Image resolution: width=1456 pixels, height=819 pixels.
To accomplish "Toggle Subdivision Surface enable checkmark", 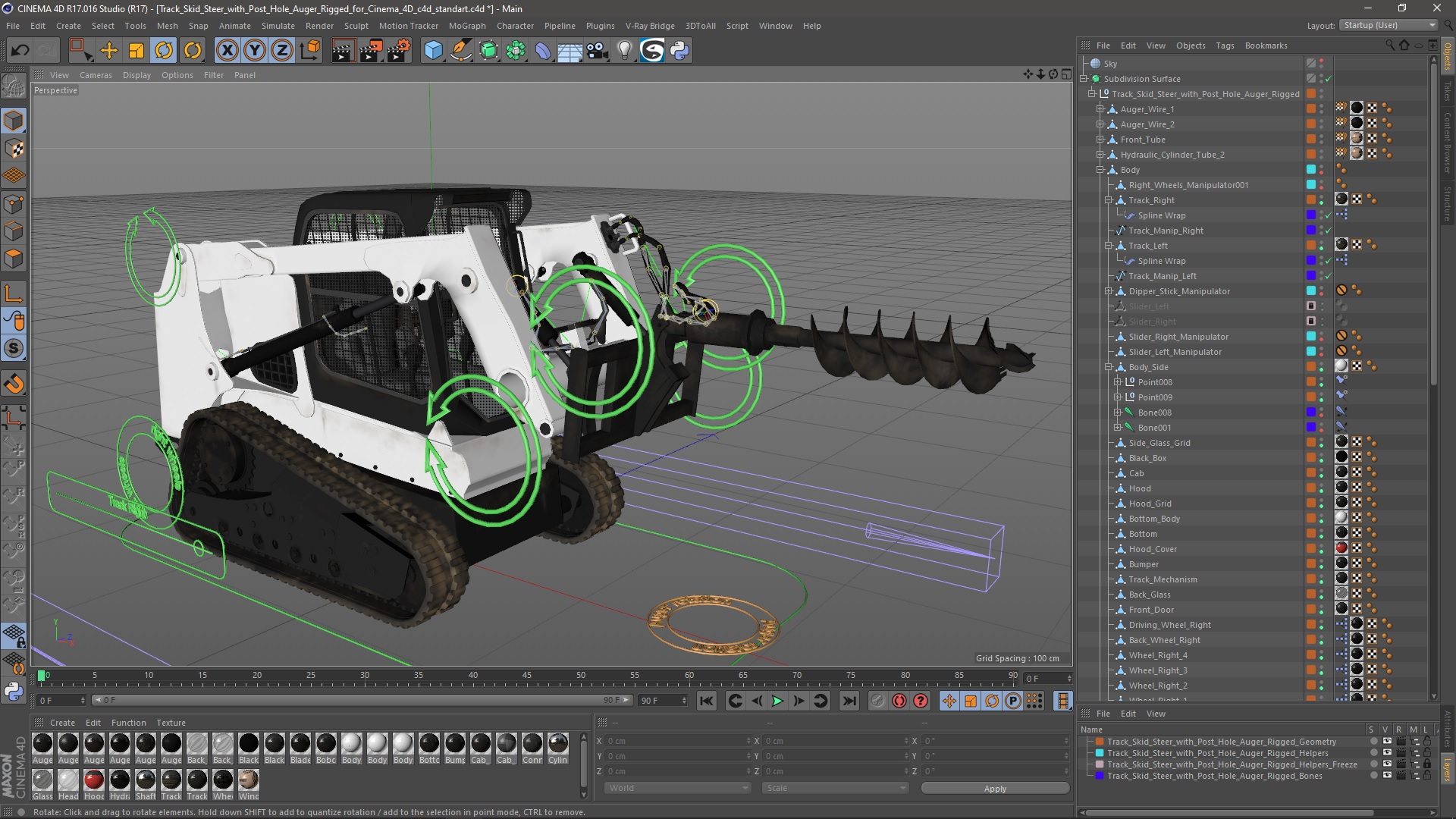I will pyautogui.click(x=1329, y=79).
